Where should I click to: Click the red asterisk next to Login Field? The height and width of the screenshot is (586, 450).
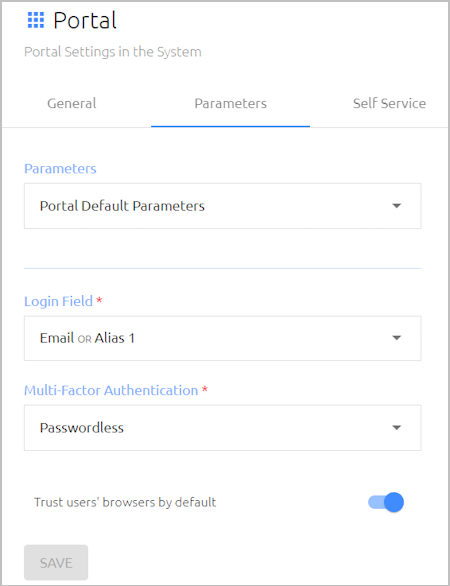[x=99, y=300]
